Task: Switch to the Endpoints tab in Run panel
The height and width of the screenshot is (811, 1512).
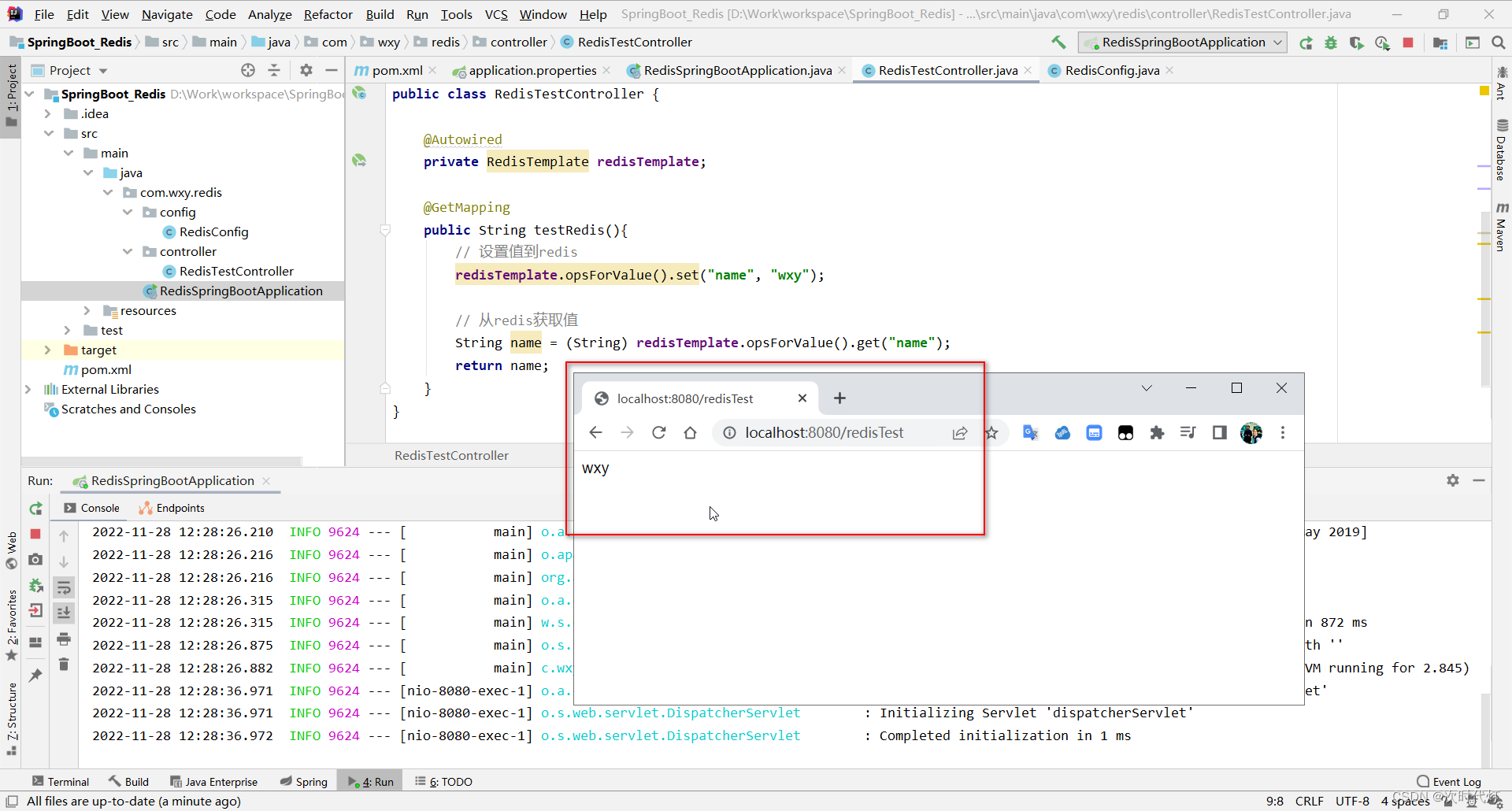Action: click(179, 508)
